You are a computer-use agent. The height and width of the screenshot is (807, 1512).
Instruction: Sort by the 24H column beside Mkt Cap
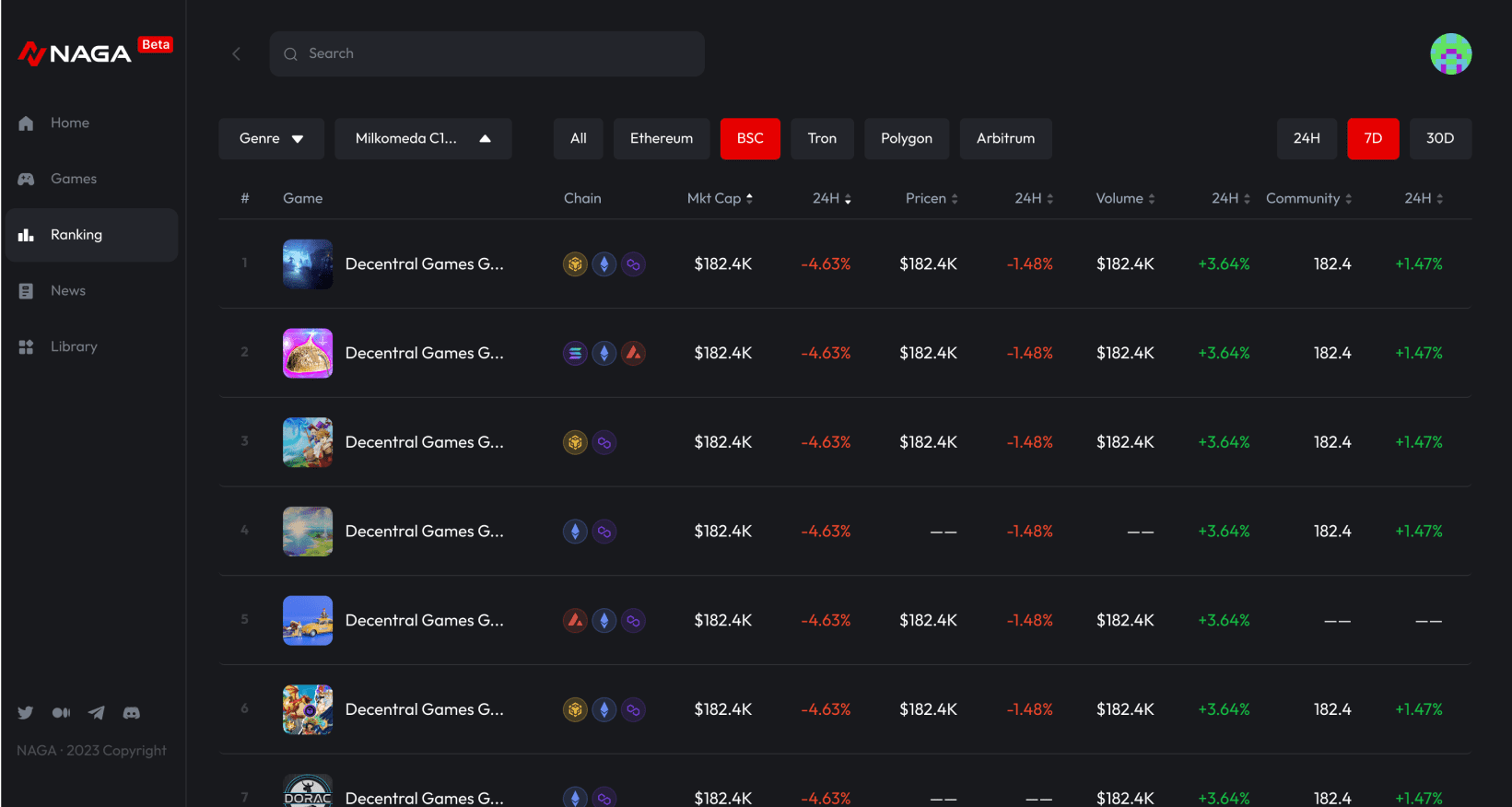pyautogui.click(x=832, y=199)
